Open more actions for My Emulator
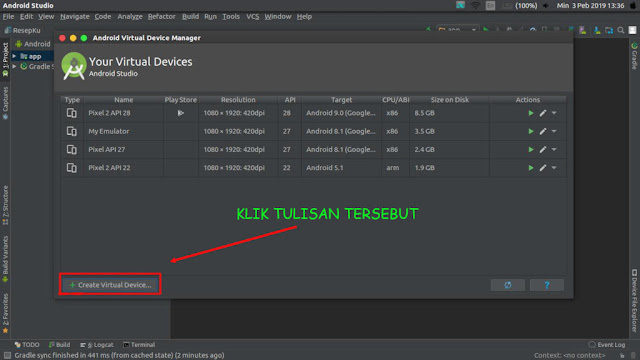The image size is (640, 360). (x=554, y=131)
